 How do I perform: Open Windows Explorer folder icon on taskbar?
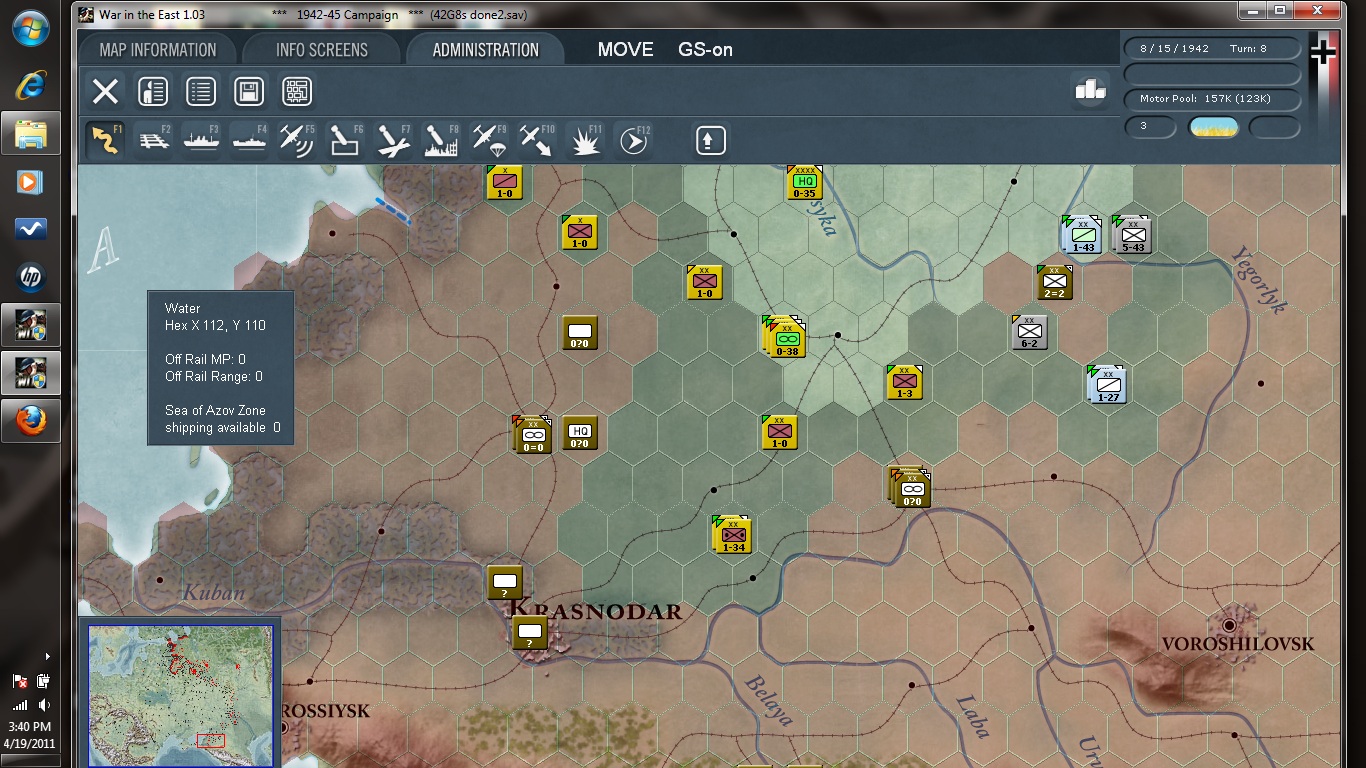(30, 133)
